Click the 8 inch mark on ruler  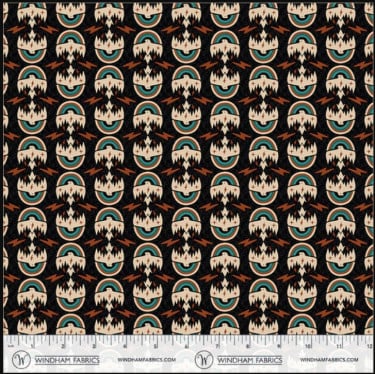(x=248, y=346)
